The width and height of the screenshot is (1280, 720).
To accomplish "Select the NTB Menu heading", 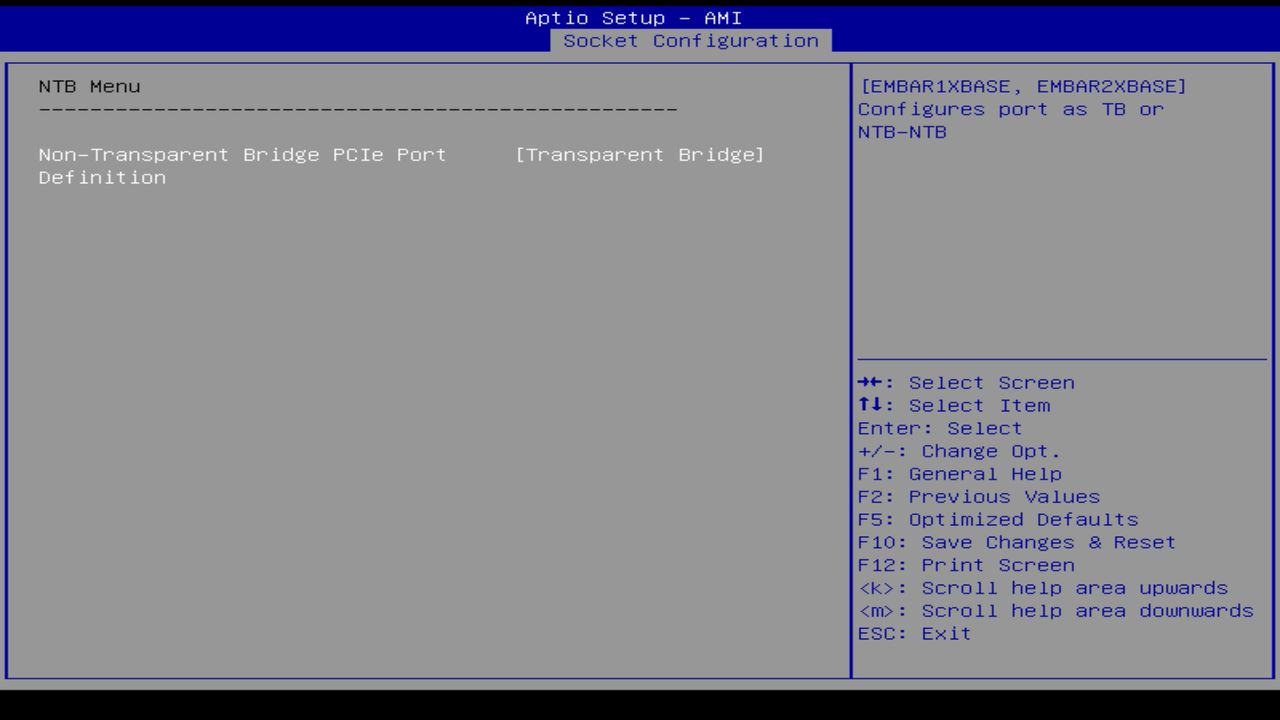I will tap(89, 86).
